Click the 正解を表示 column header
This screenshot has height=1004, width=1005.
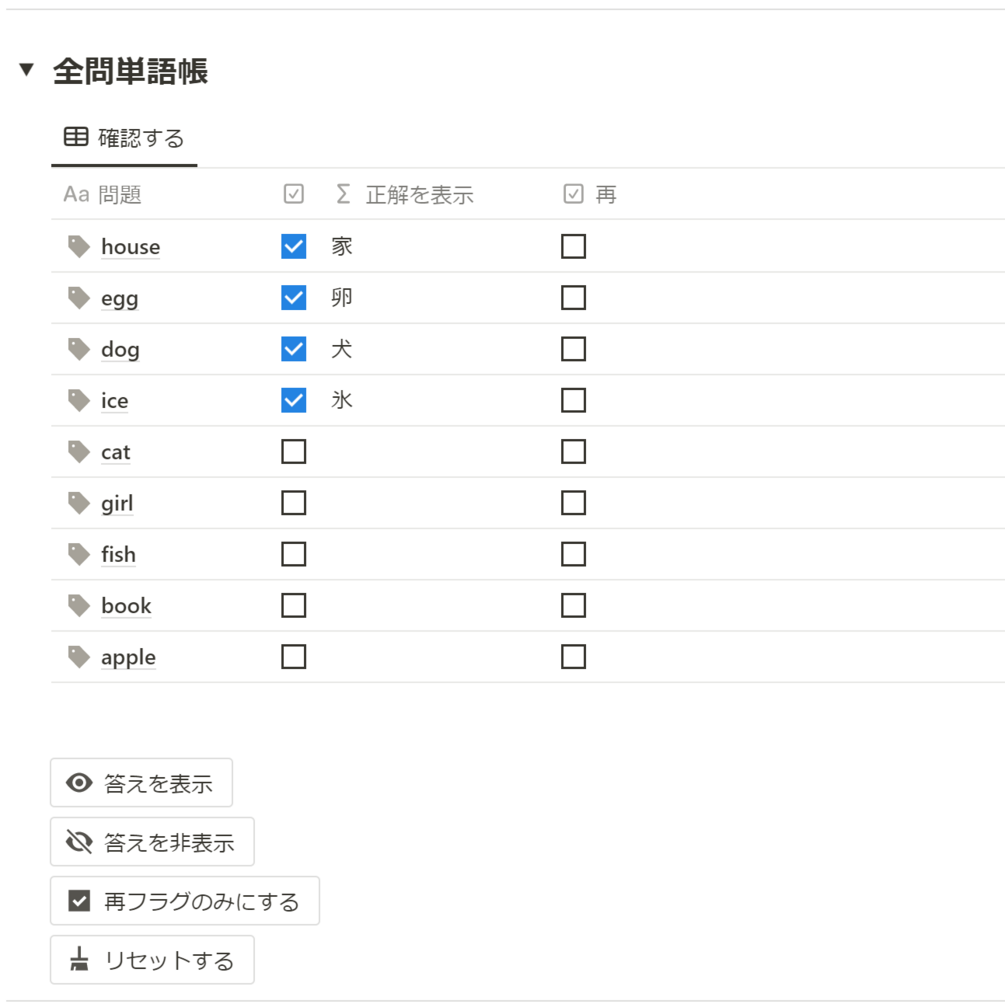click(x=418, y=194)
